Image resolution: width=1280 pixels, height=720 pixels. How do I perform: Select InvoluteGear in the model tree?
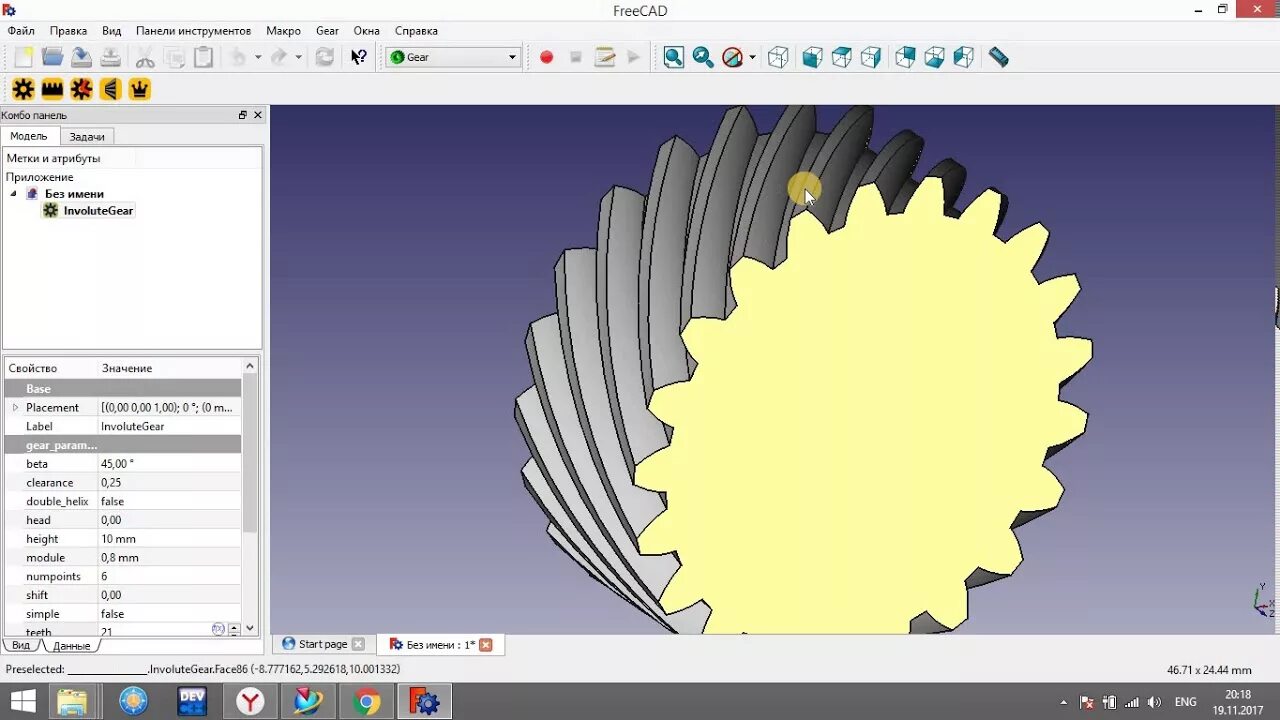pyautogui.click(x=98, y=211)
